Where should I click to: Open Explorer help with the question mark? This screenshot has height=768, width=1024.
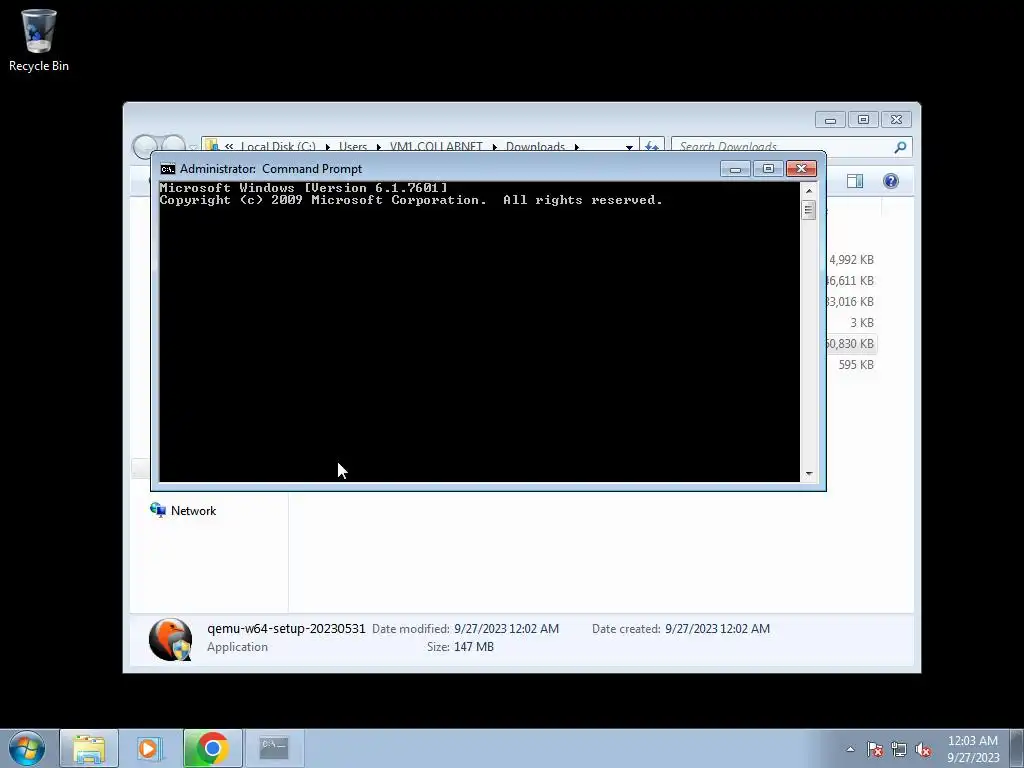point(891,181)
